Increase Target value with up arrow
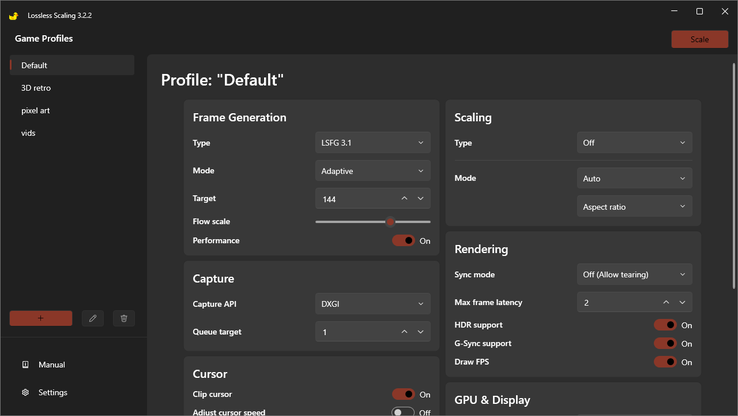This screenshot has height=416, width=738. point(404,199)
